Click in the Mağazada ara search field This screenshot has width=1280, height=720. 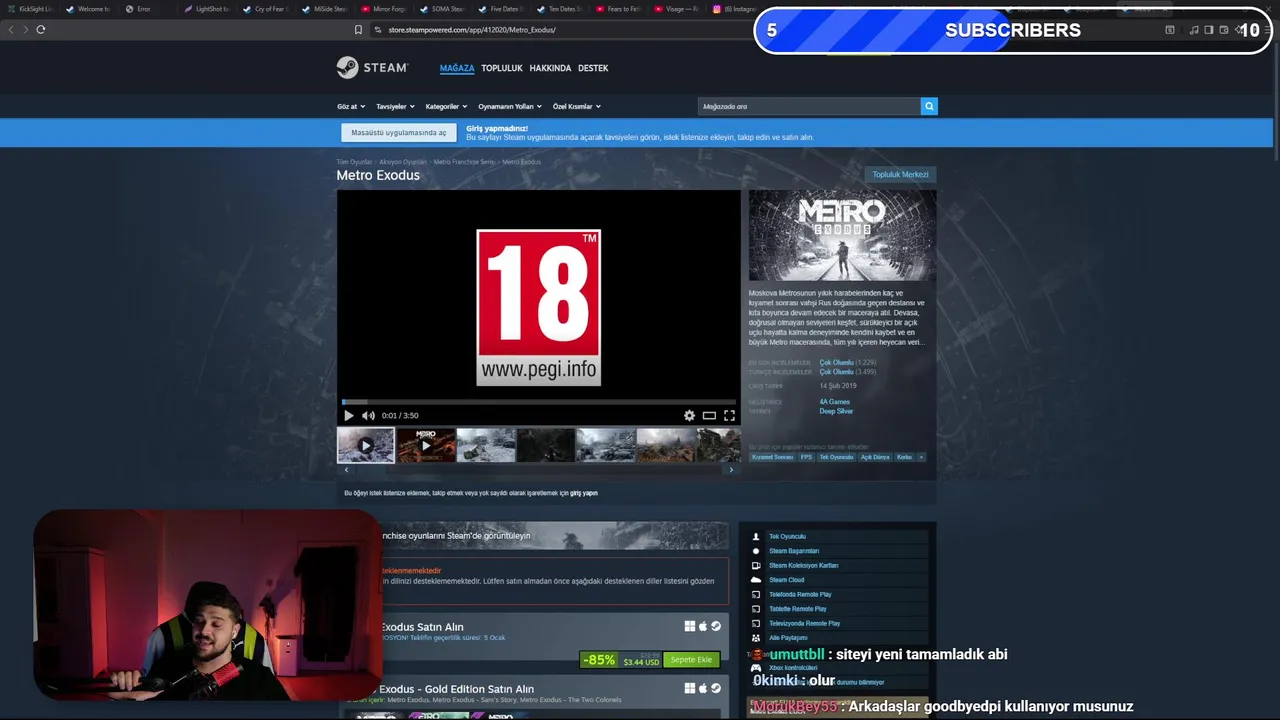[x=809, y=106]
